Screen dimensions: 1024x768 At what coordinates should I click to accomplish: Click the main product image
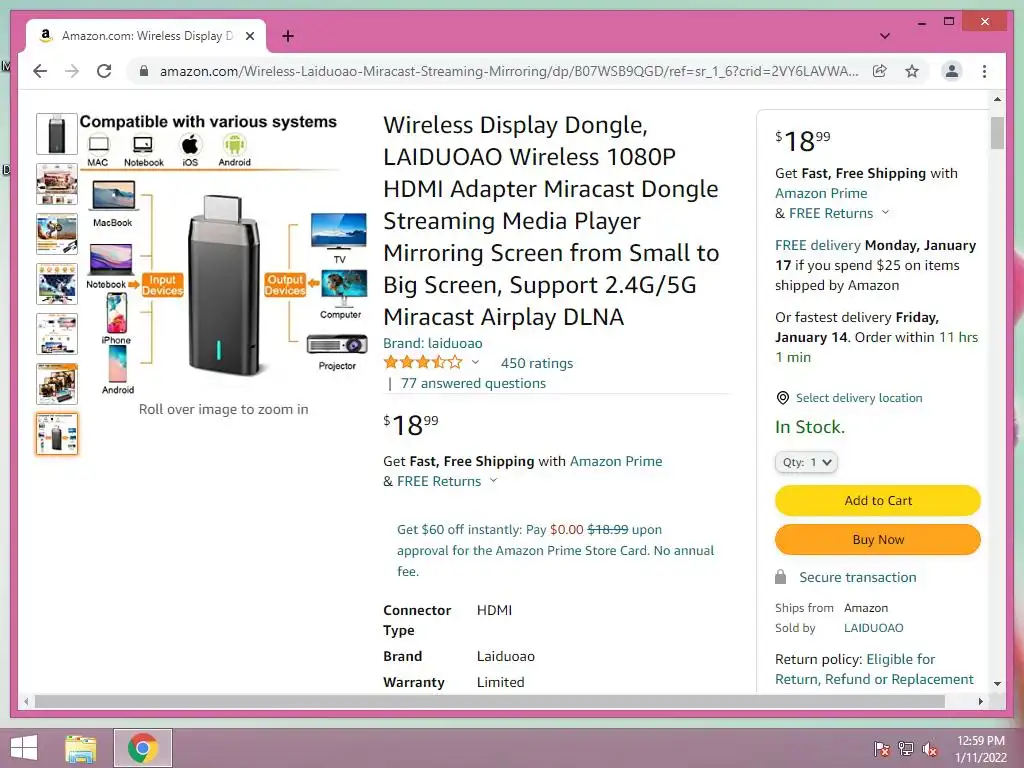(223, 255)
